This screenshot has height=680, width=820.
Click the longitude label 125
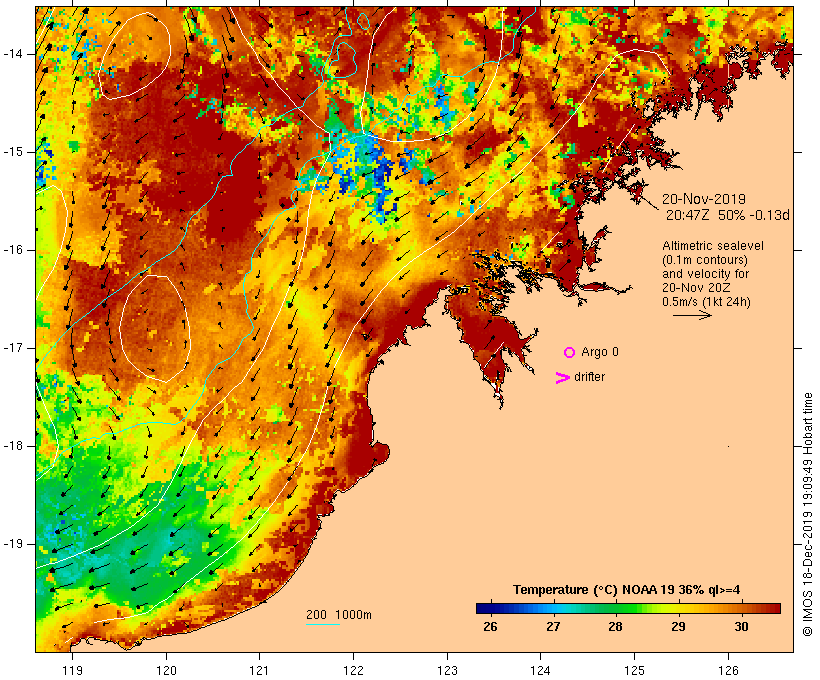tap(634, 670)
